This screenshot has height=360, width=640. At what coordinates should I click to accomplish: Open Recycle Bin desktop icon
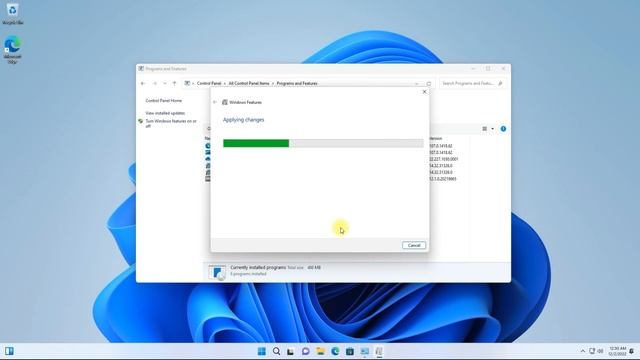click(x=13, y=13)
